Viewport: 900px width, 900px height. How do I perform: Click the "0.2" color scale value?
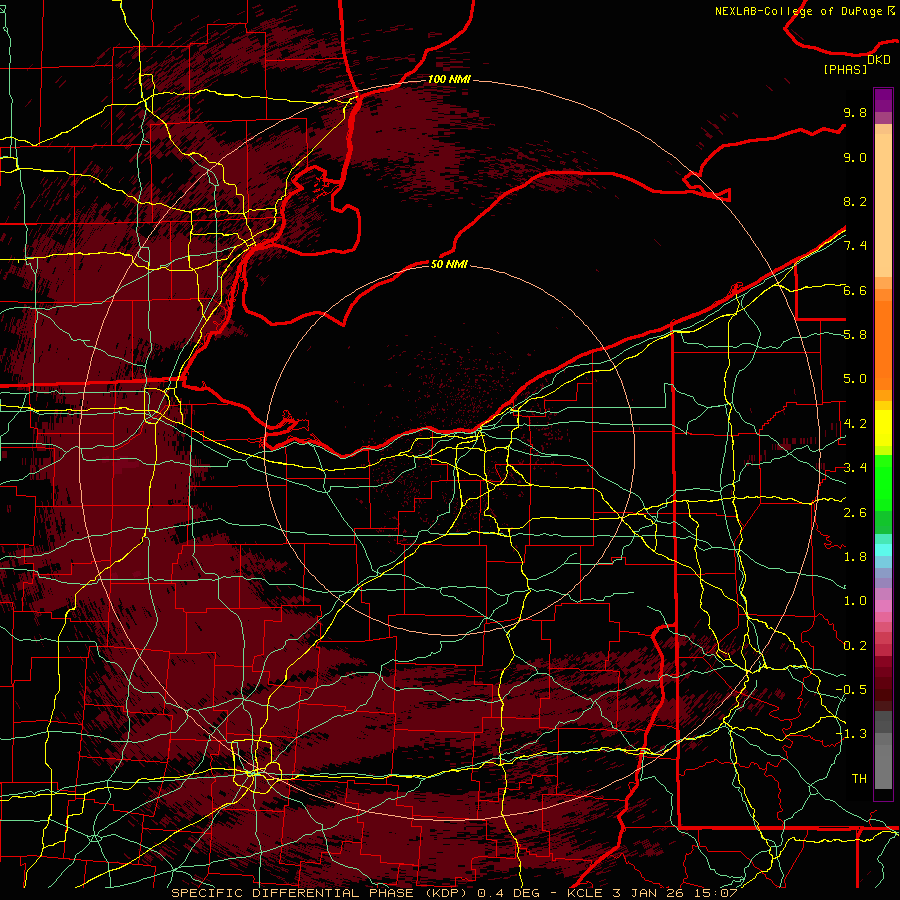coord(855,646)
